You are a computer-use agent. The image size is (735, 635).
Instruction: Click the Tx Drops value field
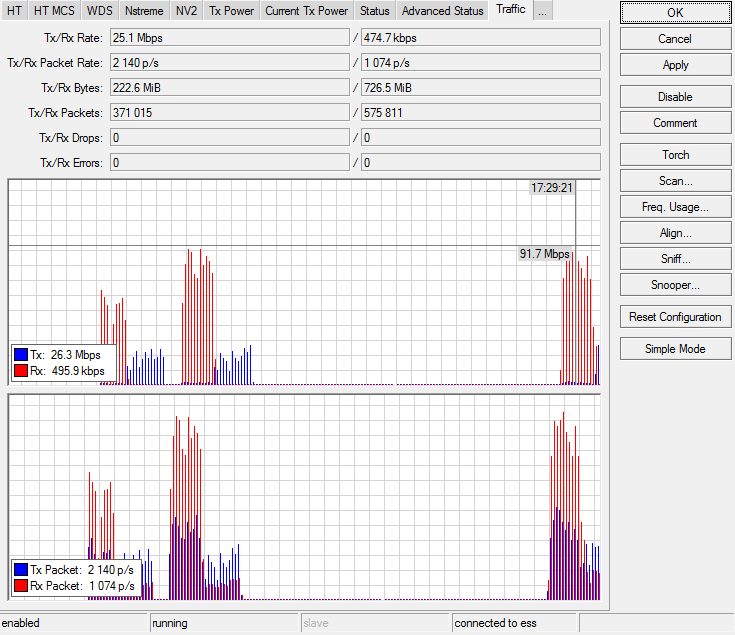pos(230,138)
